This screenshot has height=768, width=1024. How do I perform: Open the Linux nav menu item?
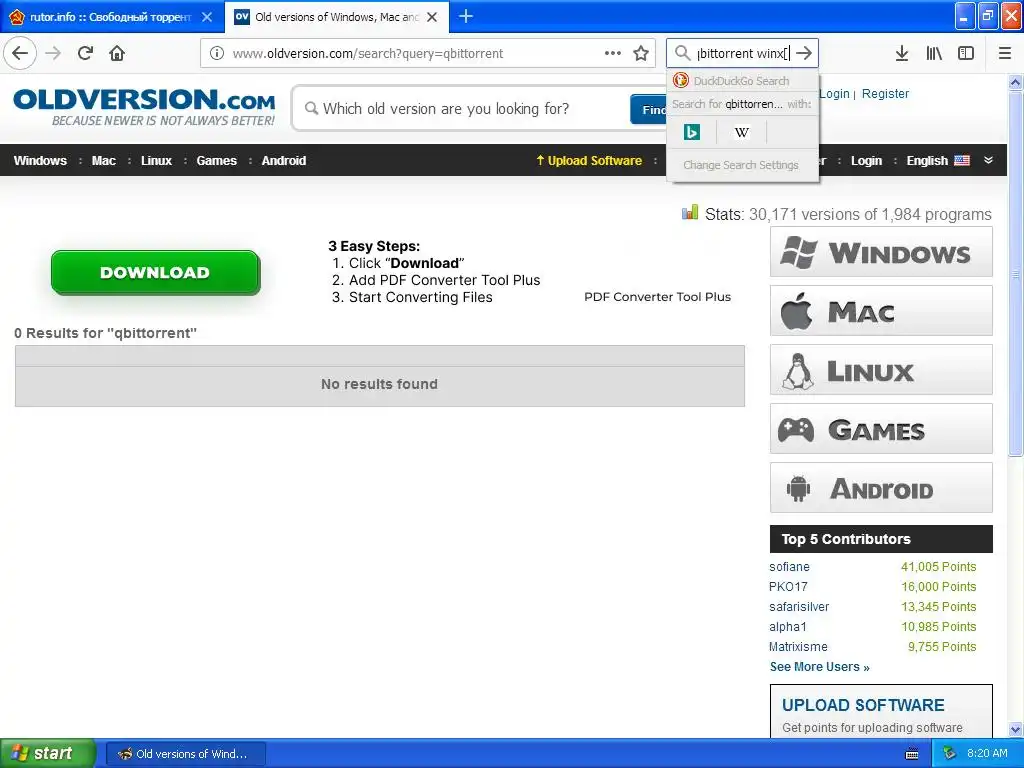156,161
